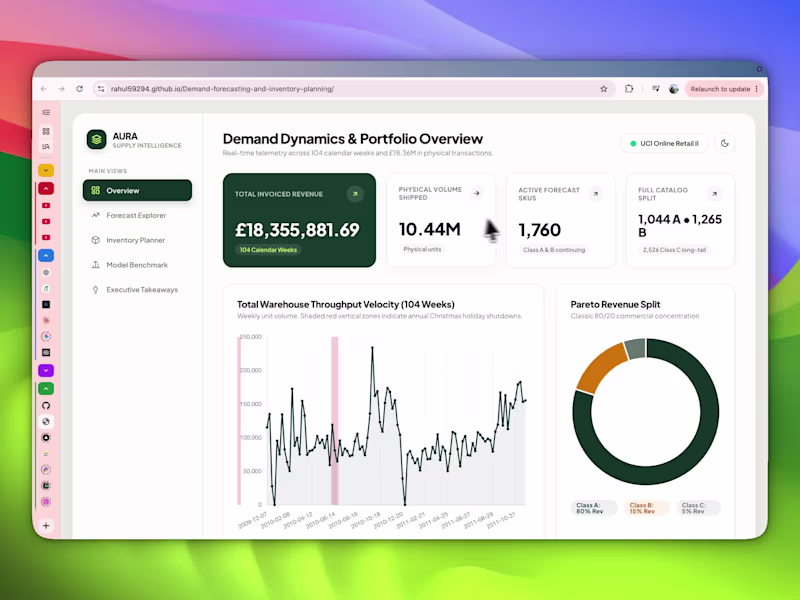Image resolution: width=800 pixels, height=600 pixels.
Task: Open the tab groups grid icon
Action: tap(46, 131)
